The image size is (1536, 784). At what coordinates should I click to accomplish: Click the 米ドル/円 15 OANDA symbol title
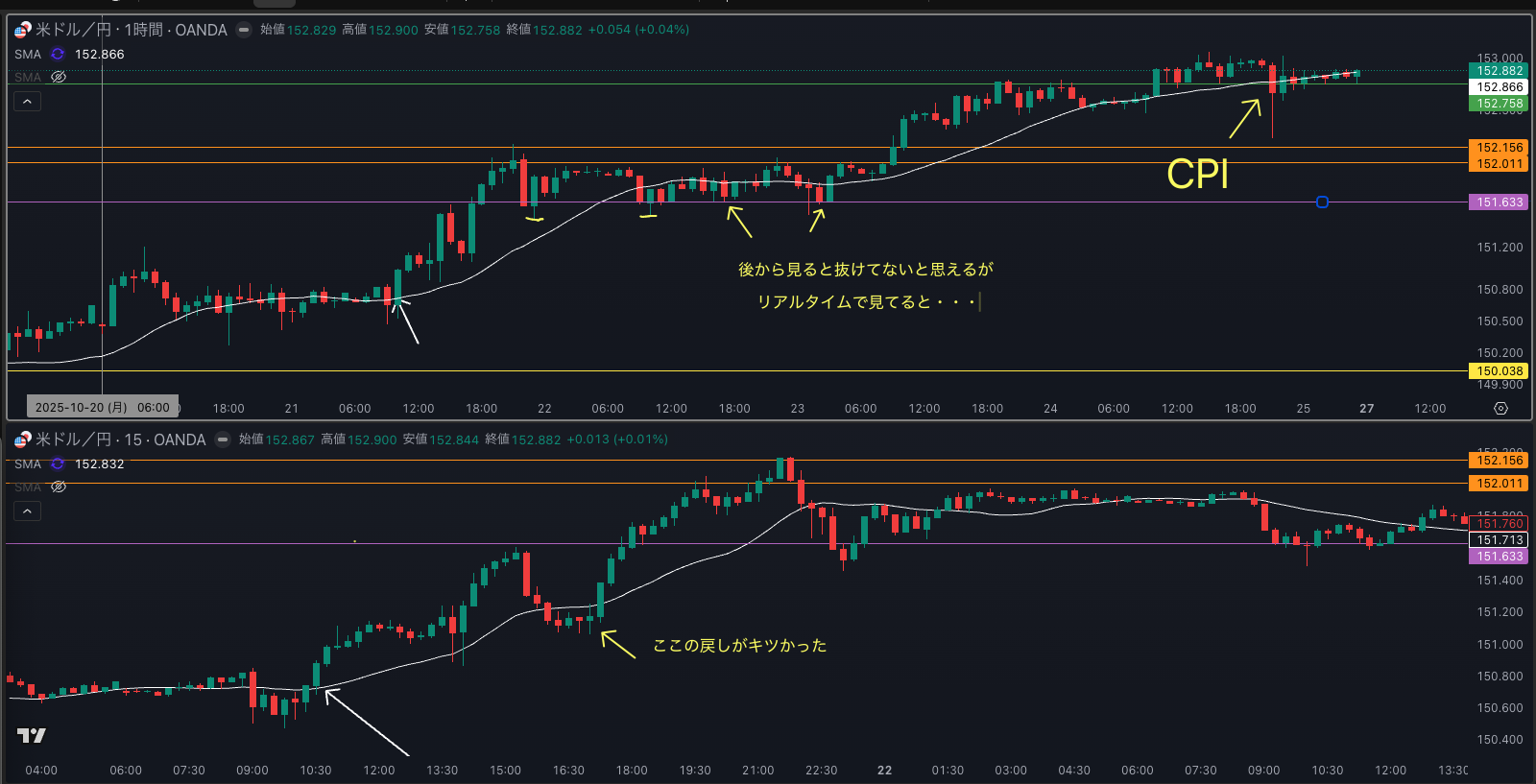click(120, 440)
